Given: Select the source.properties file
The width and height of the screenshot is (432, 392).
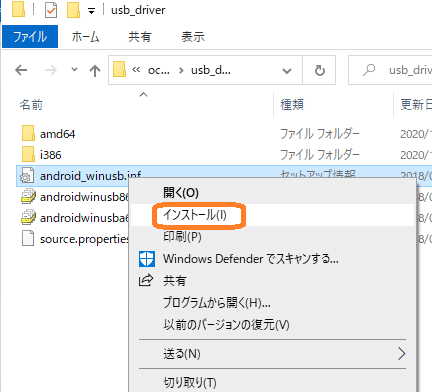Looking at the screenshot, I should [x=84, y=239].
